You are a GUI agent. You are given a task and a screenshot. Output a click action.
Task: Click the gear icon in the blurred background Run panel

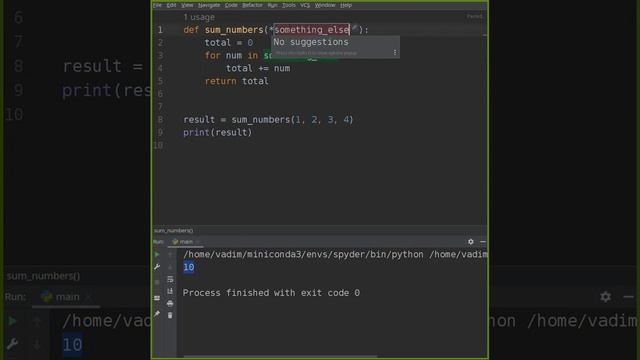(606, 297)
